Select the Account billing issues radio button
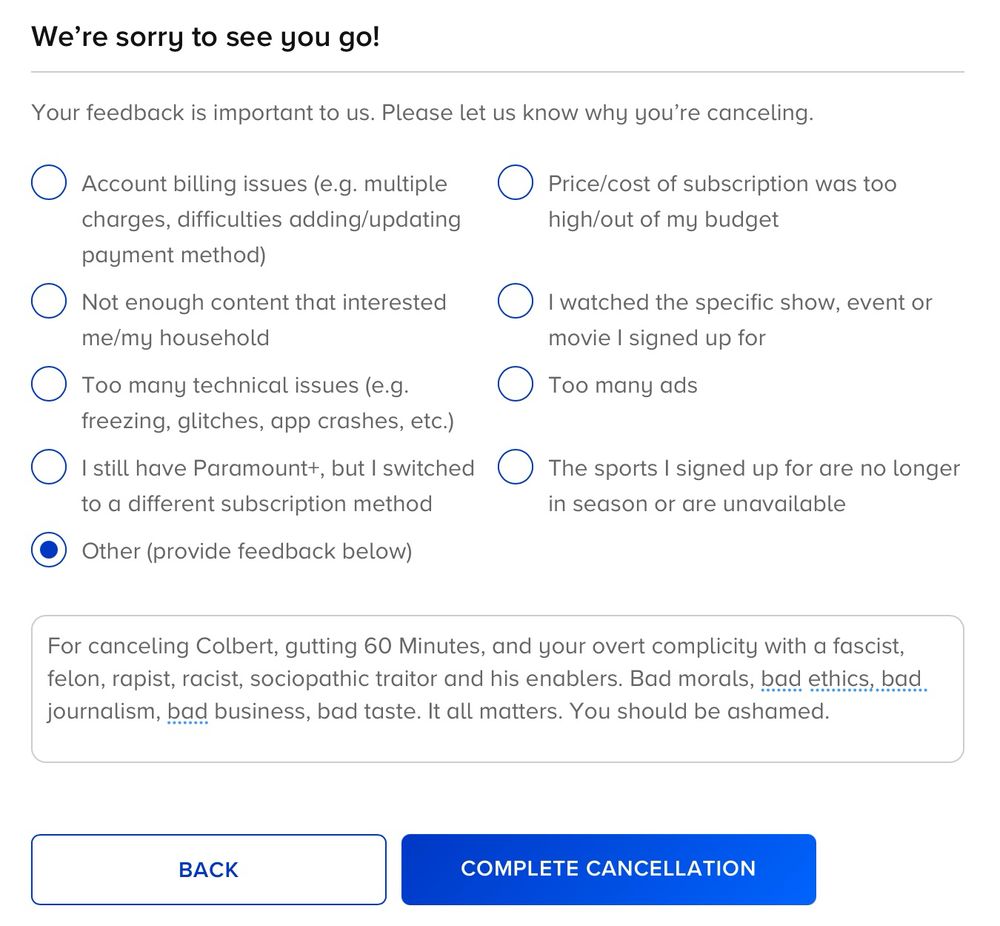Image resolution: width=1000 pixels, height=926 pixels. click(49, 184)
